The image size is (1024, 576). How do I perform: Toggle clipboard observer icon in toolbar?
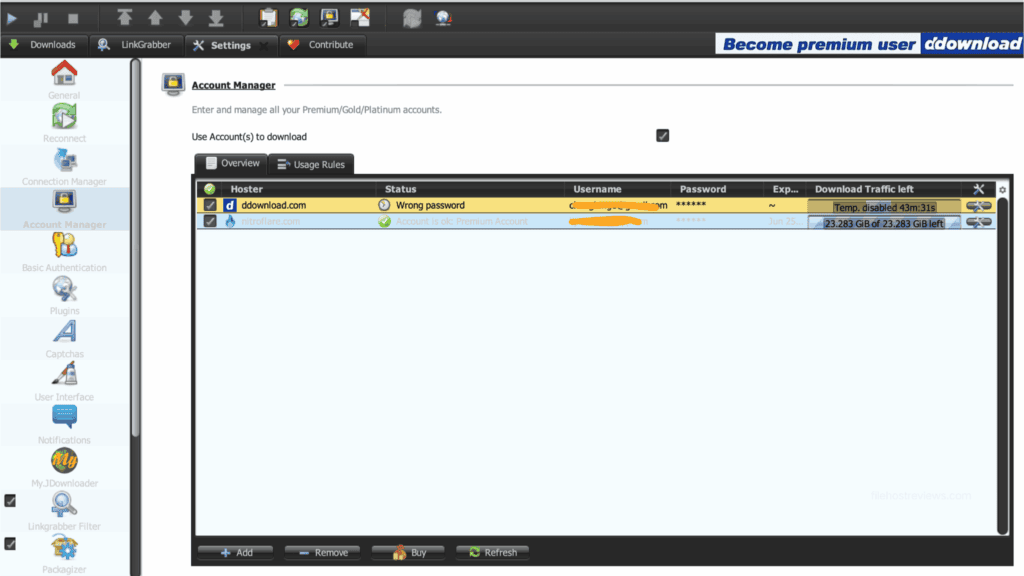(x=268, y=18)
